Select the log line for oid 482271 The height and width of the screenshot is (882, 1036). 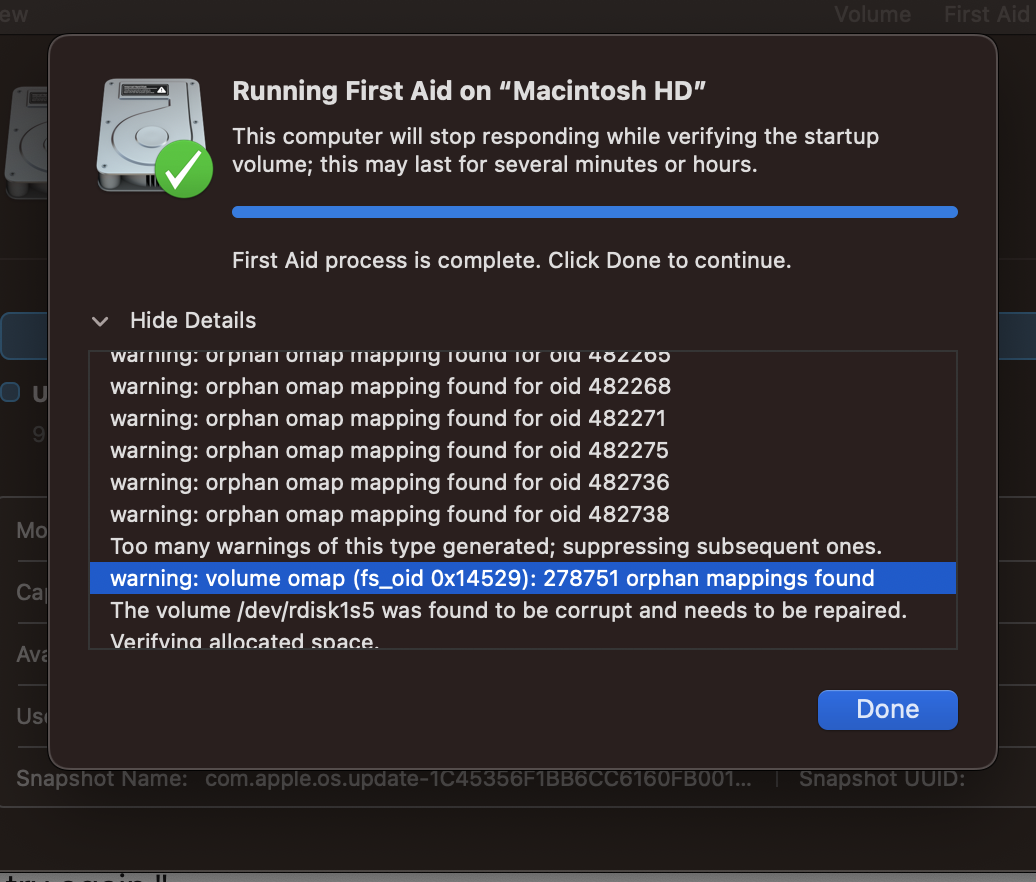point(388,418)
